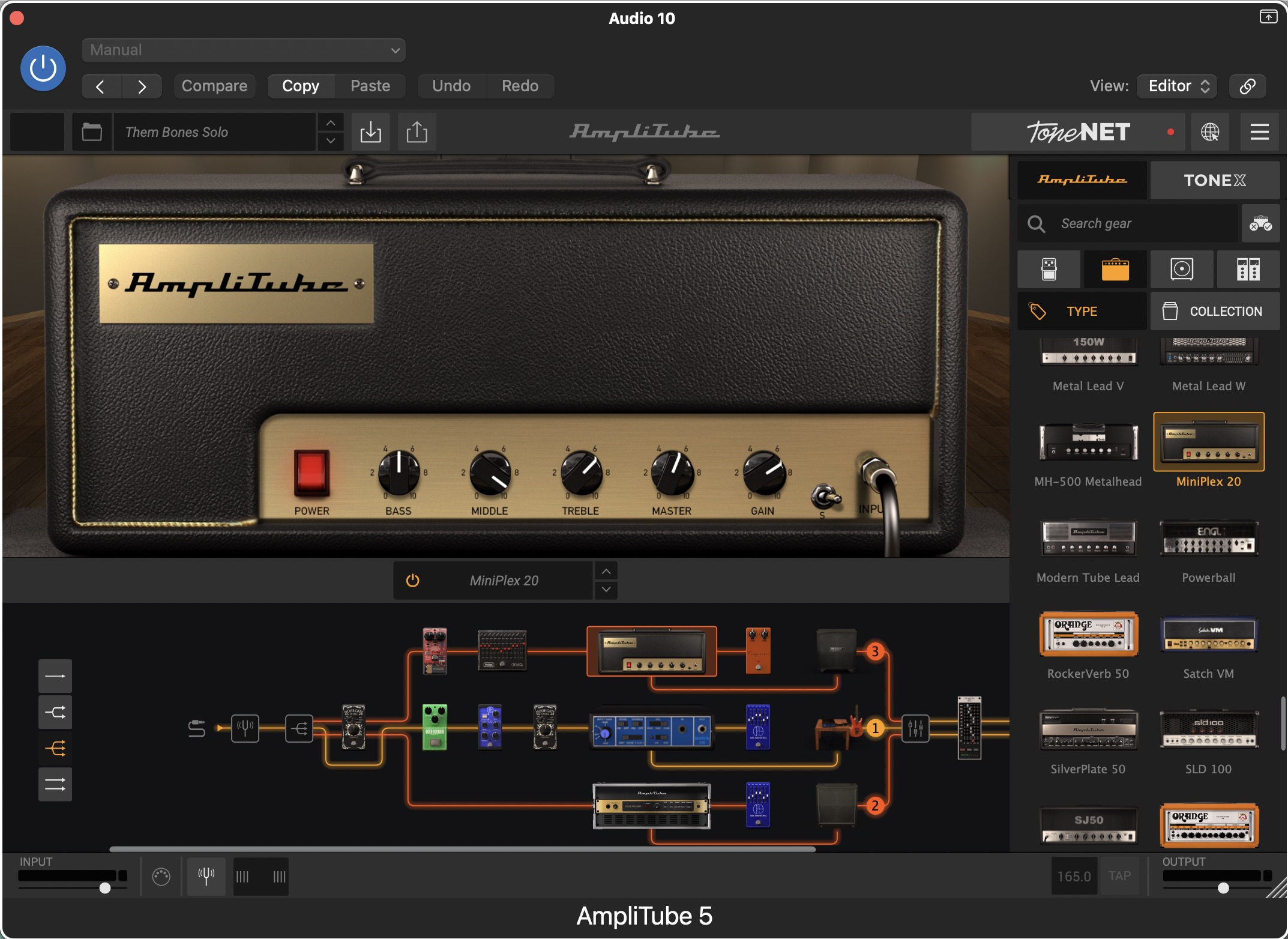1288x939 pixels.
Task: Flip the red POWER switch on amp
Action: pos(311,473)
